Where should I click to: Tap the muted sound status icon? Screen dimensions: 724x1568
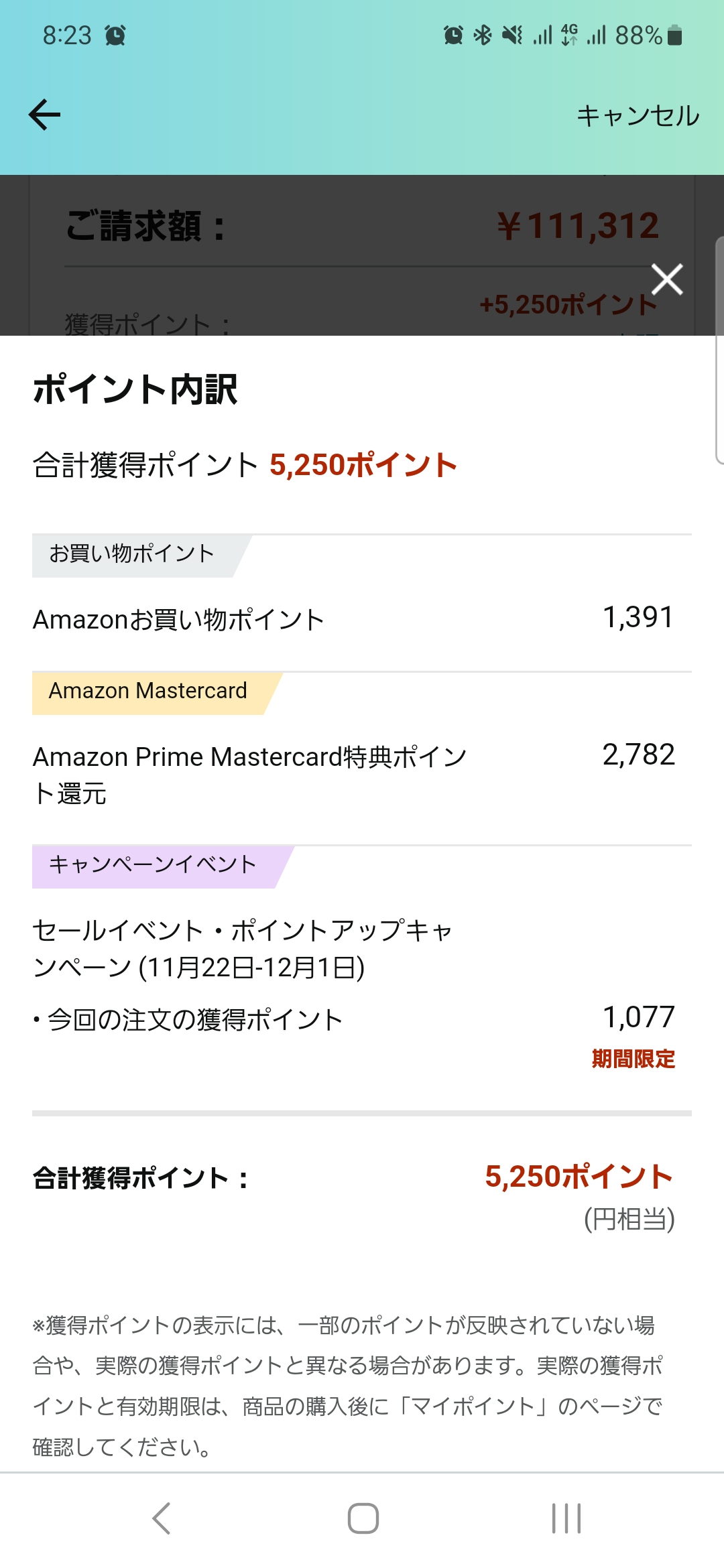[513, 35]
